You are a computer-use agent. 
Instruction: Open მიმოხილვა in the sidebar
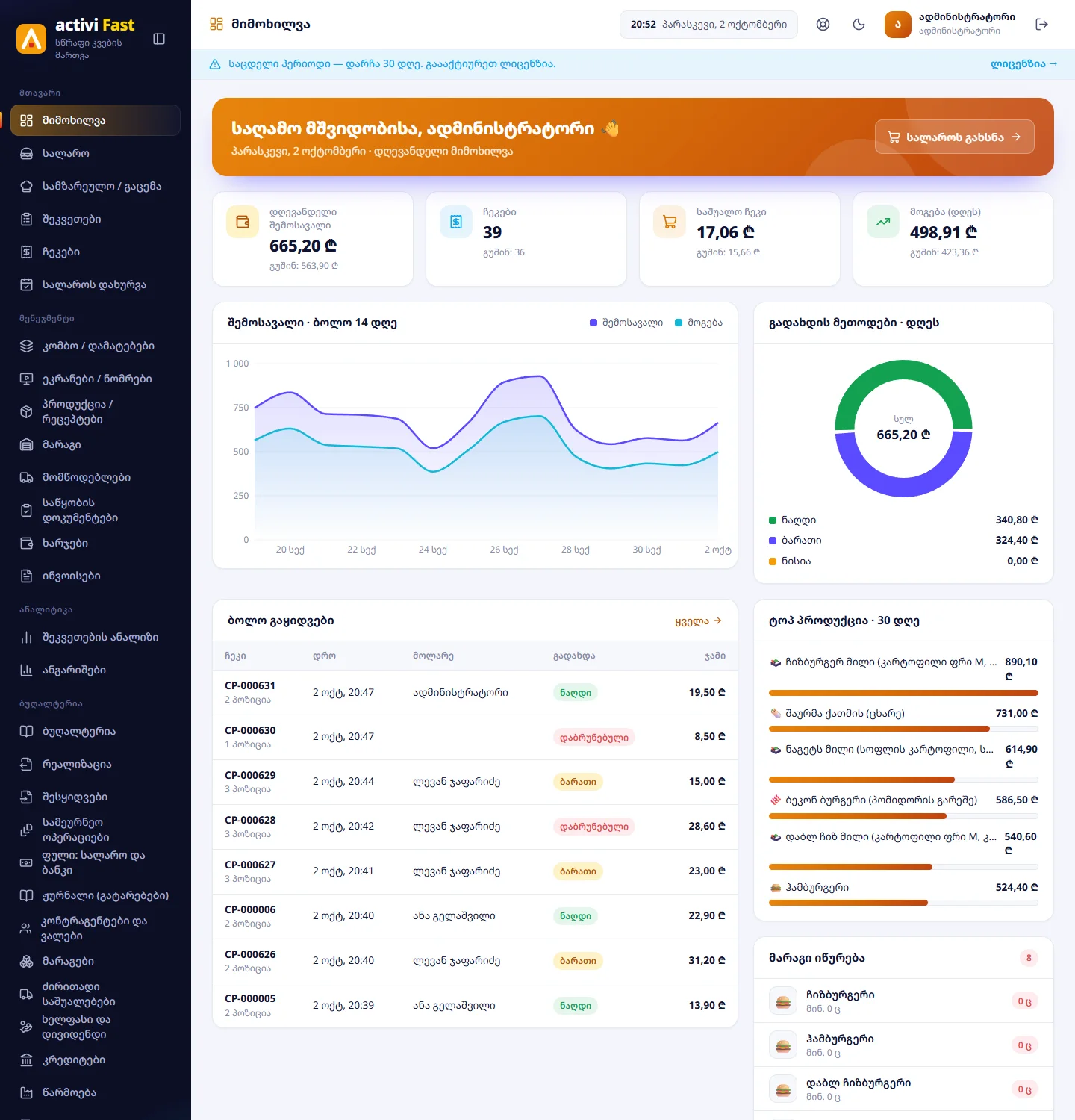(96, 120)
